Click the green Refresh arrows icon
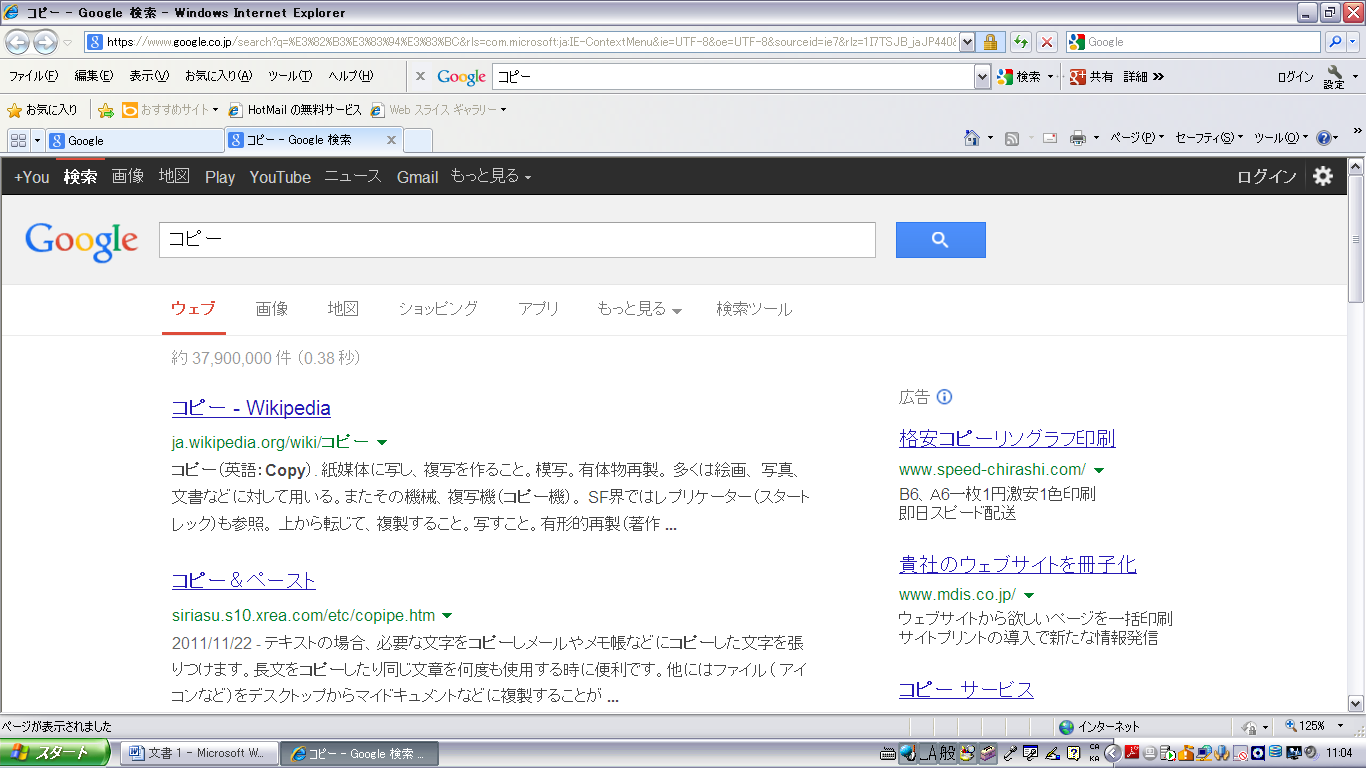The width and height of the screenshot is (1366, 768). pos(1021,42)
